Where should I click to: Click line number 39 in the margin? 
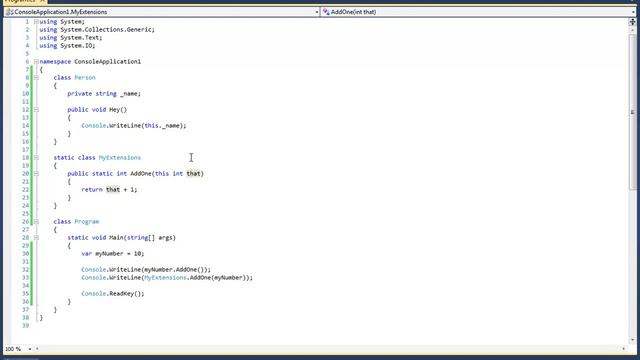25,325
